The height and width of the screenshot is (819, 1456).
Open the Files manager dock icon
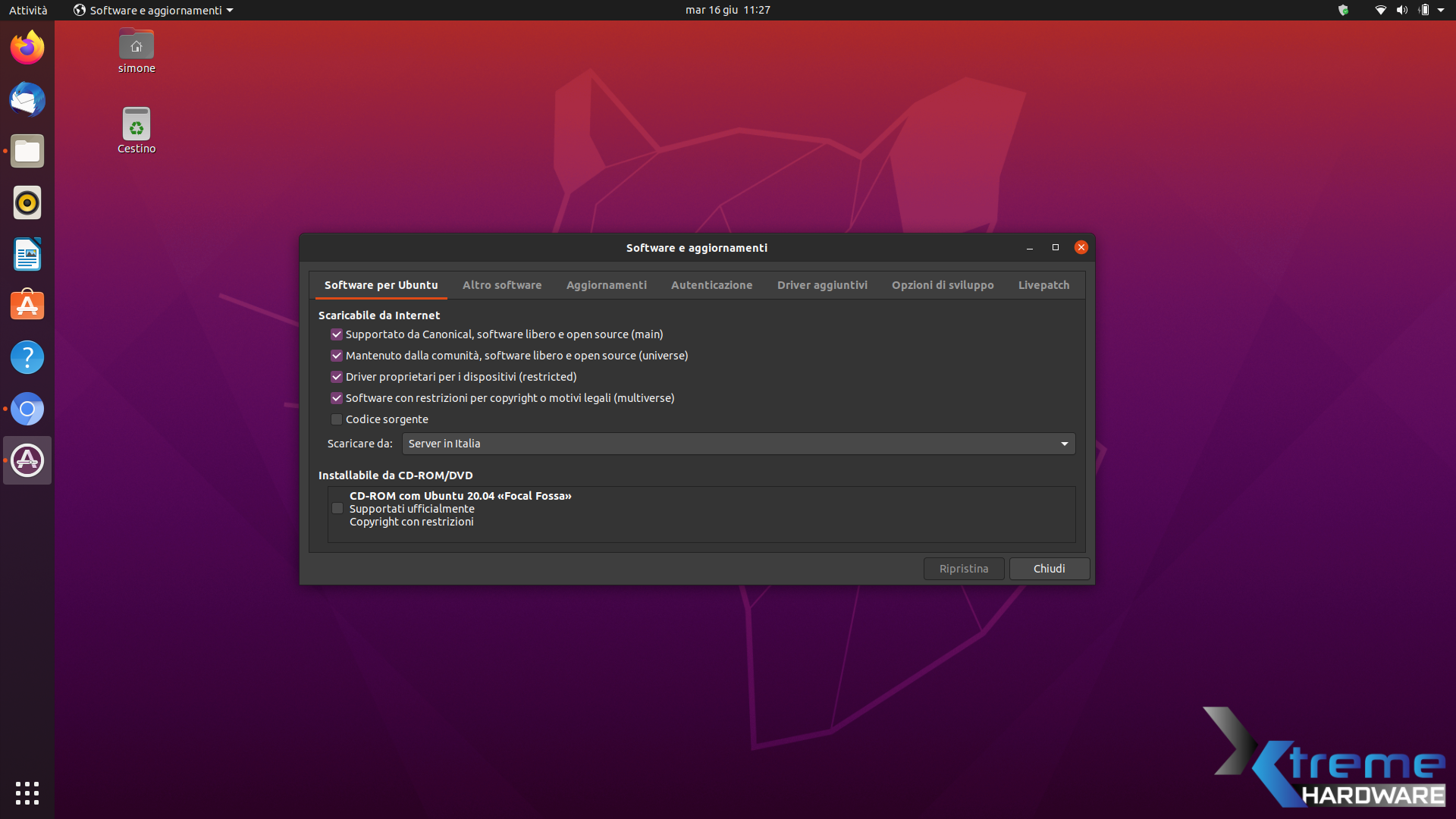click(27, 152)
